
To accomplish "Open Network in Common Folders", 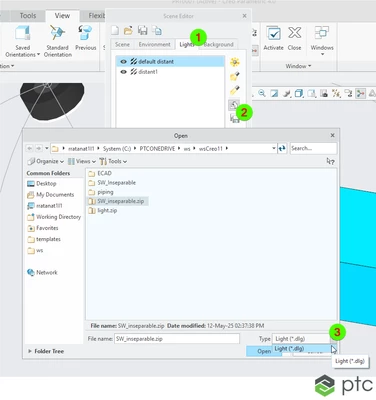I will tap(42, 273).
